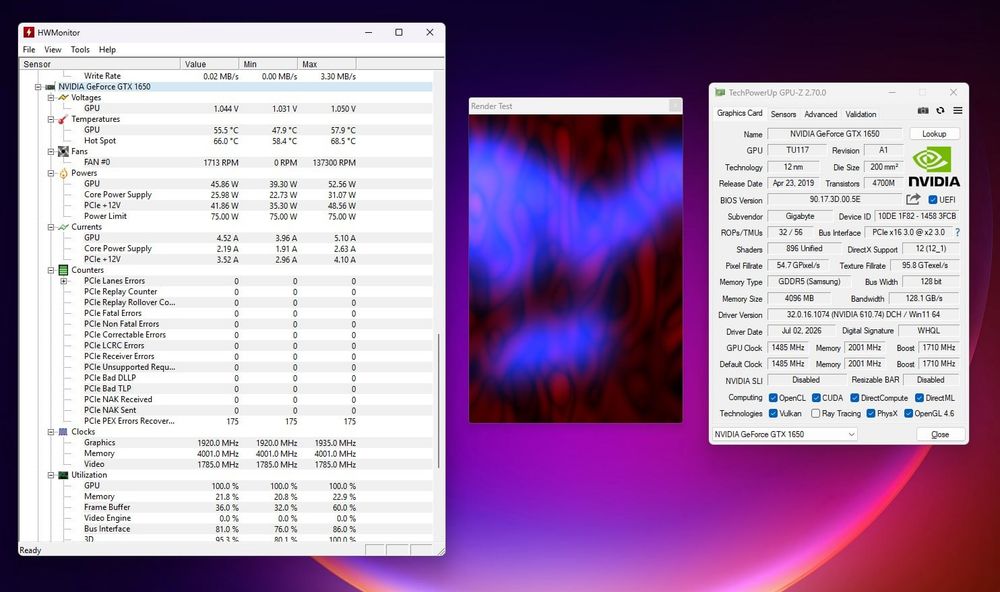This screenshot has height=592, width=1000.
Task: Collapse the Counters node
Action: point(50,270)
